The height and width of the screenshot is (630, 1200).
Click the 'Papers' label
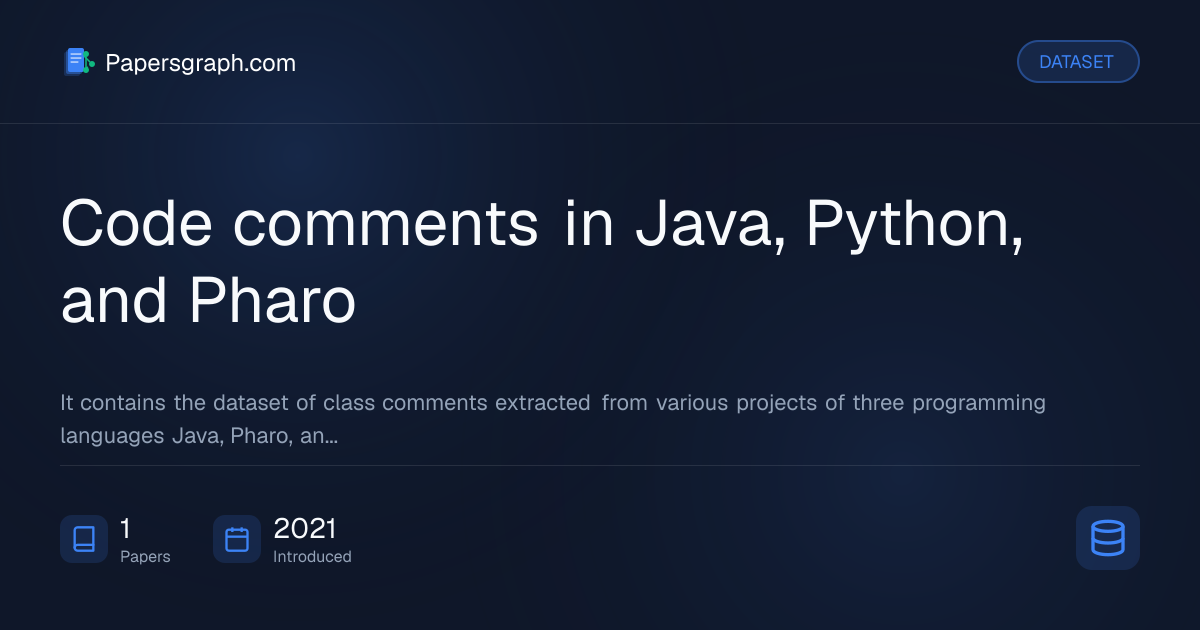tap(145, 557)
